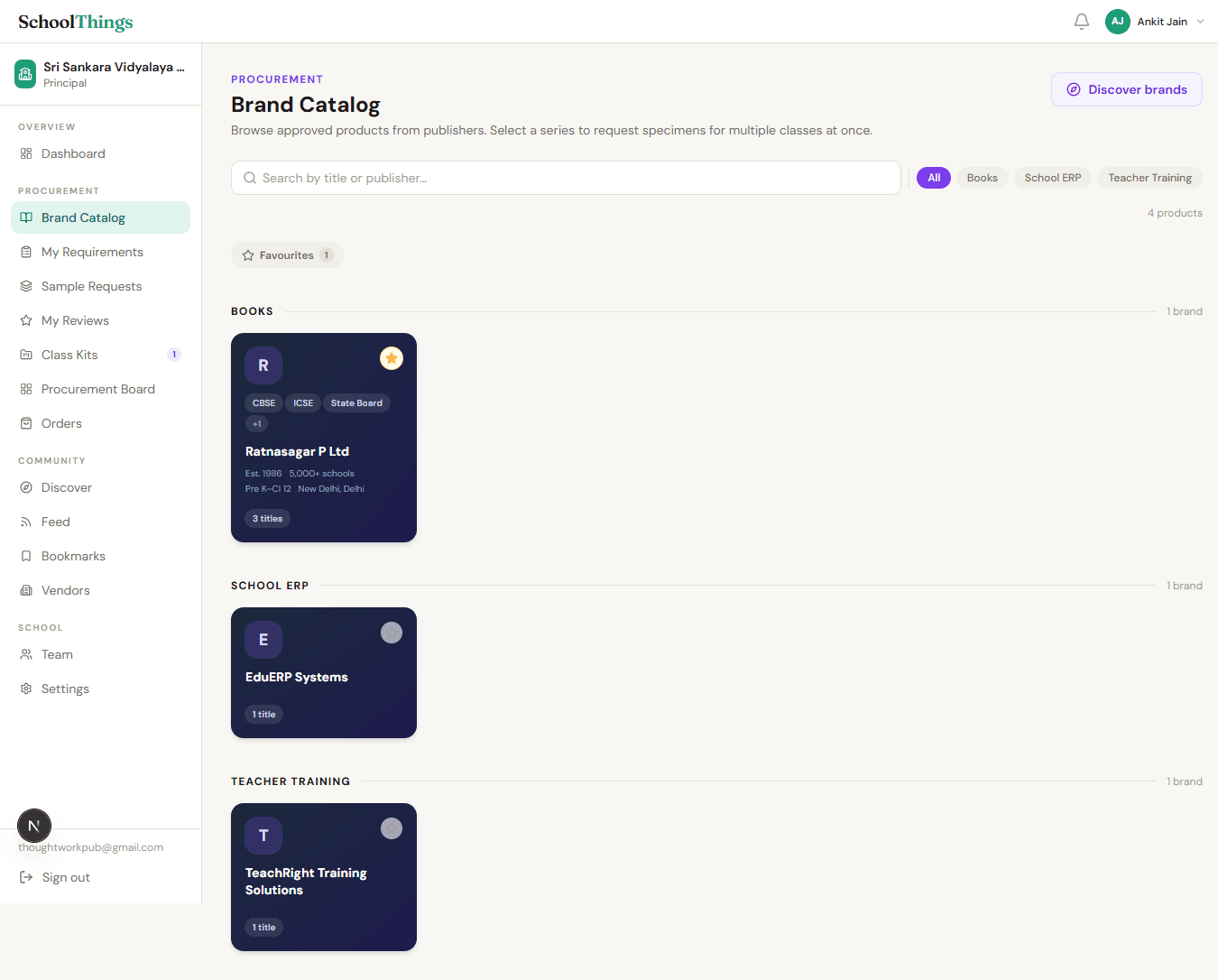Favourite the EduERP Systems brand

click(x=392, y=633)
